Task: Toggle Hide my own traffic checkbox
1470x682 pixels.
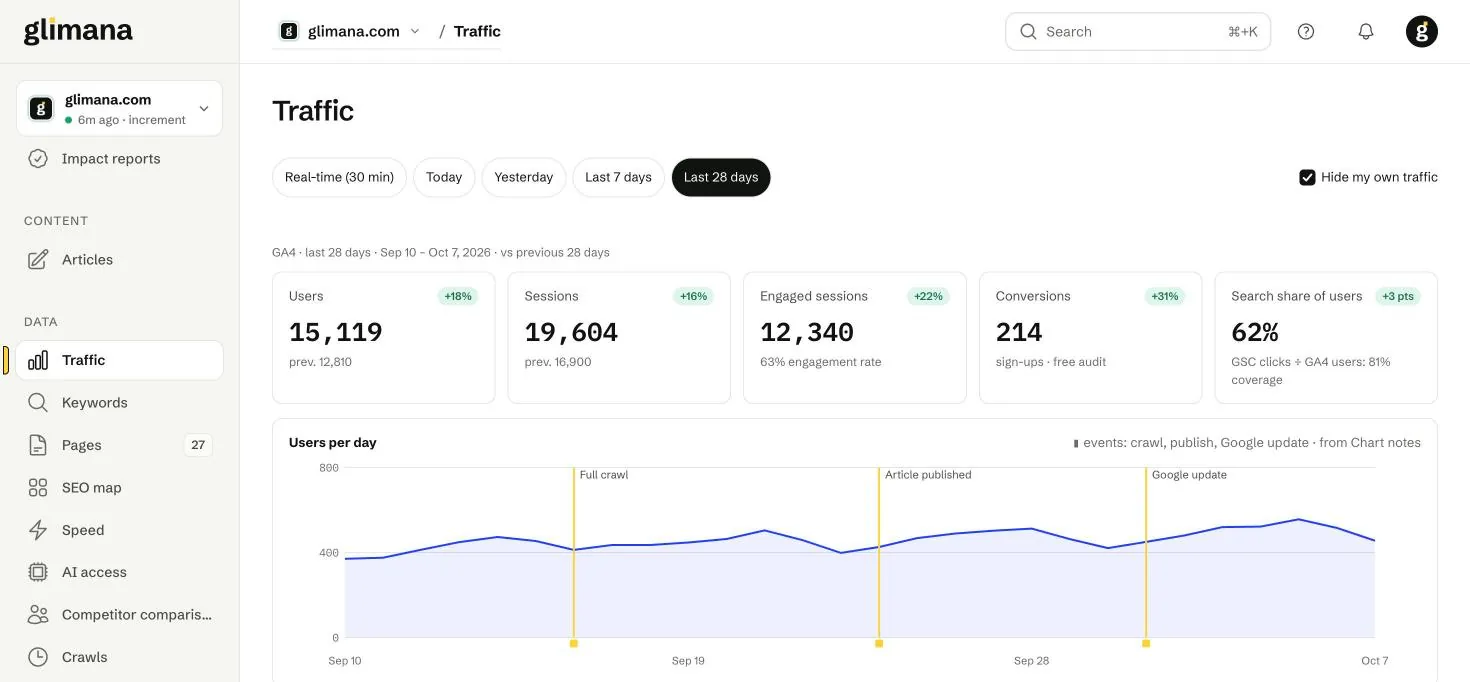Action: tap(1307, 177)
